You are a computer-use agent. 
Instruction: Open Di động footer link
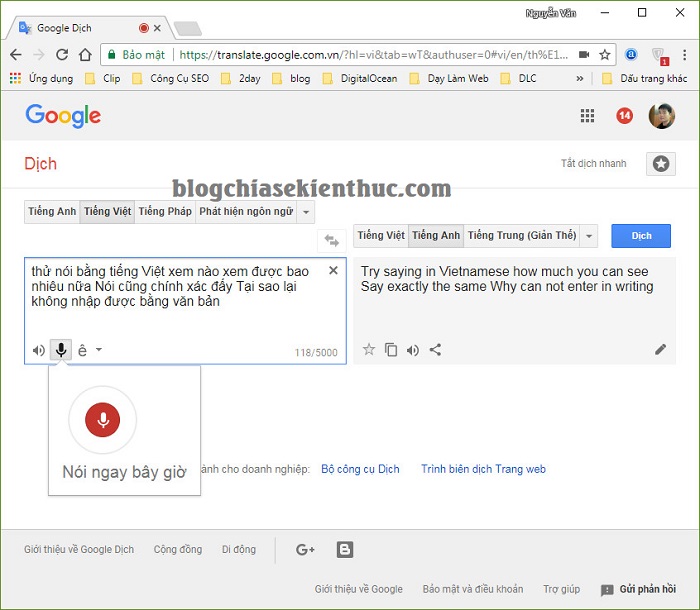[x=239, y=549]
